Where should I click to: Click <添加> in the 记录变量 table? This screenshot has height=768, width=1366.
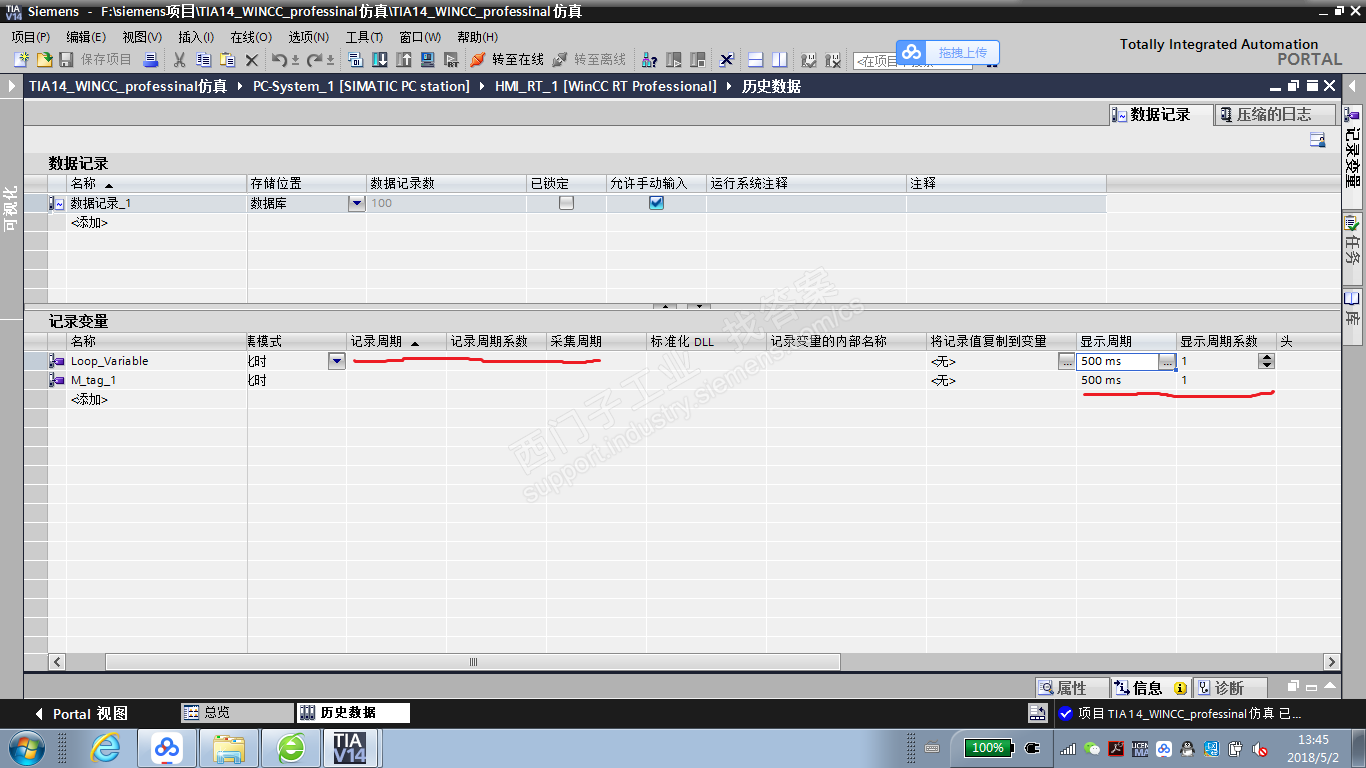(x=89, y=399)
